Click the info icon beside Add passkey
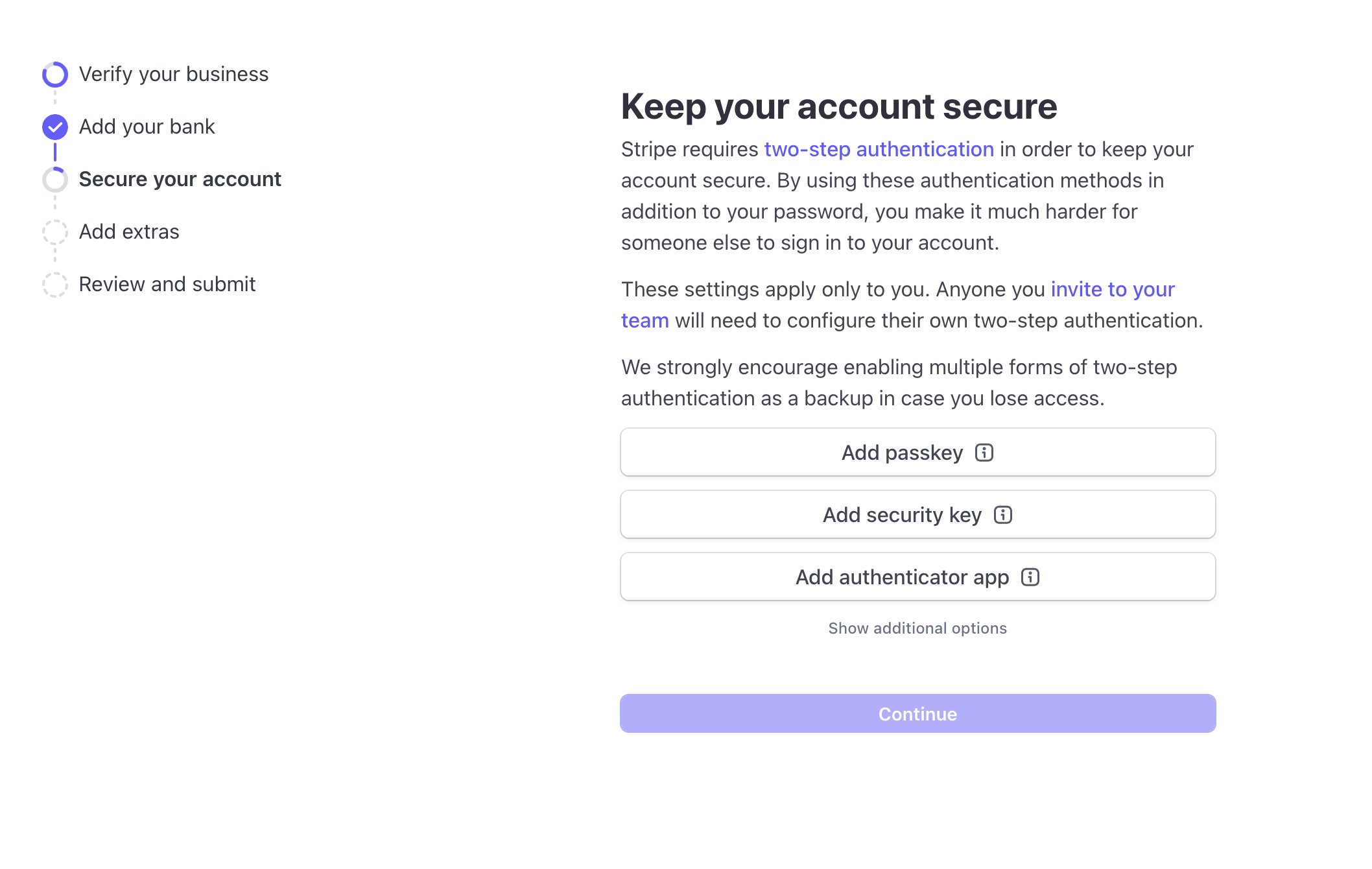The height and width of the screenshot is (869, 1372). tap(984, 453)
